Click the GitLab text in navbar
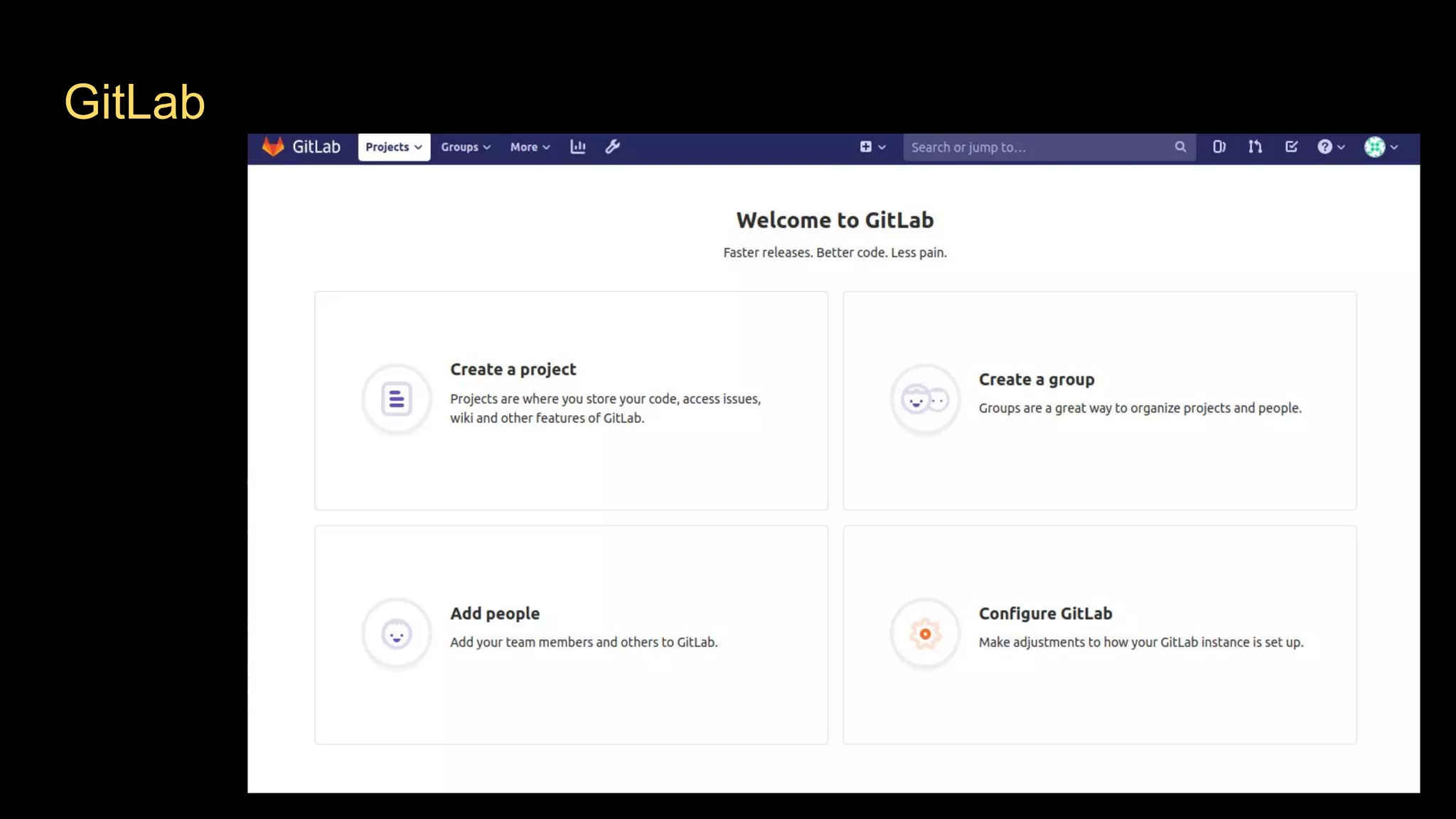 316,146
